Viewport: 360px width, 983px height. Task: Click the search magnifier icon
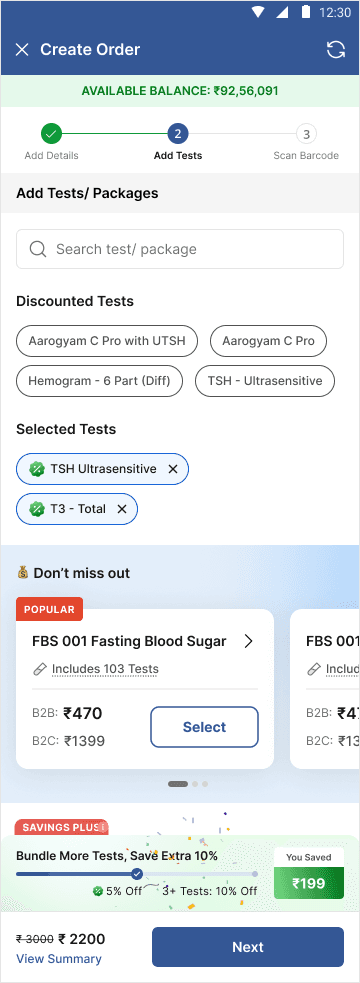(38, 249)
